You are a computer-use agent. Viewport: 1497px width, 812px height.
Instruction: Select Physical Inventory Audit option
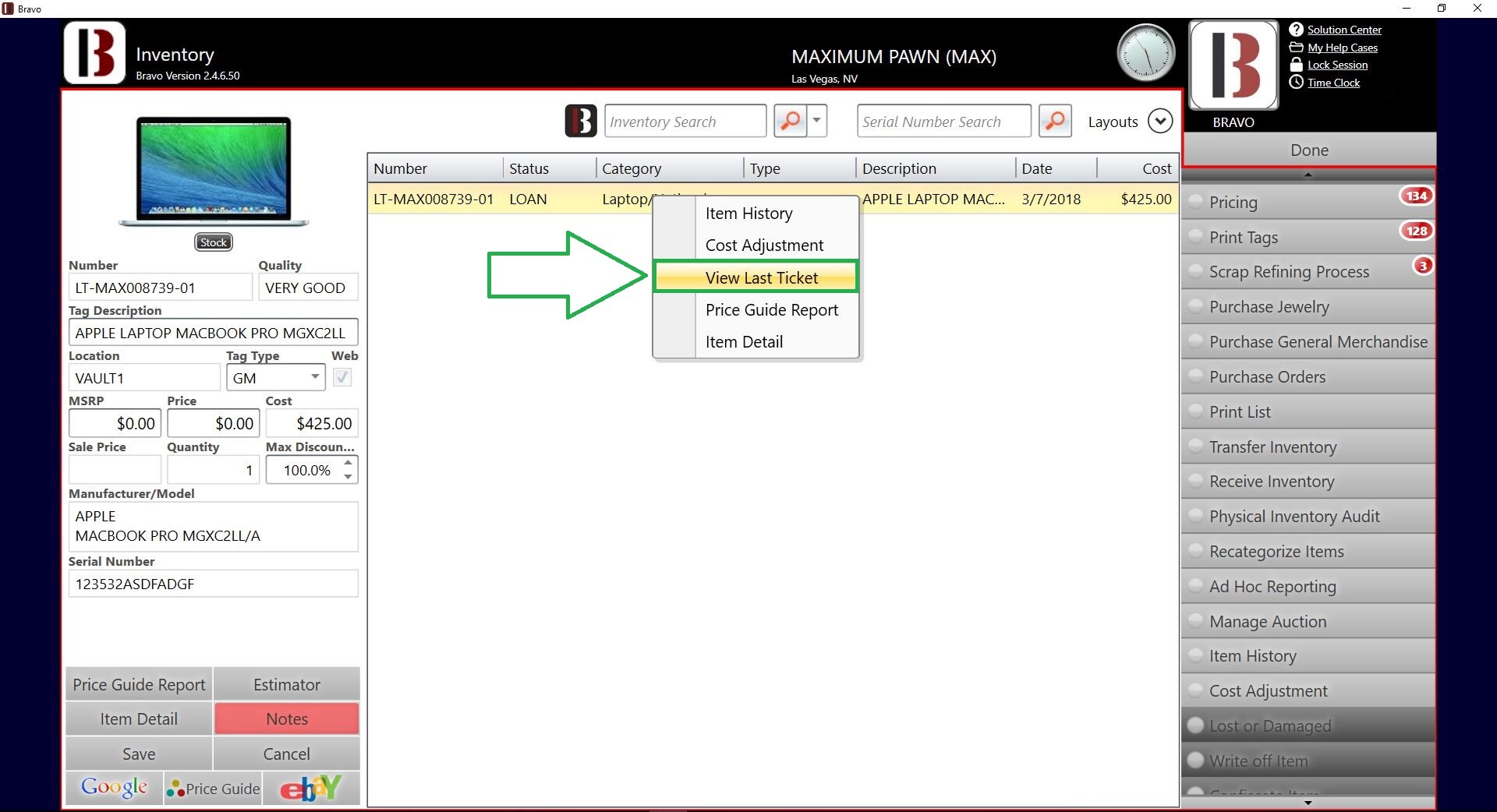point(1308,517)
